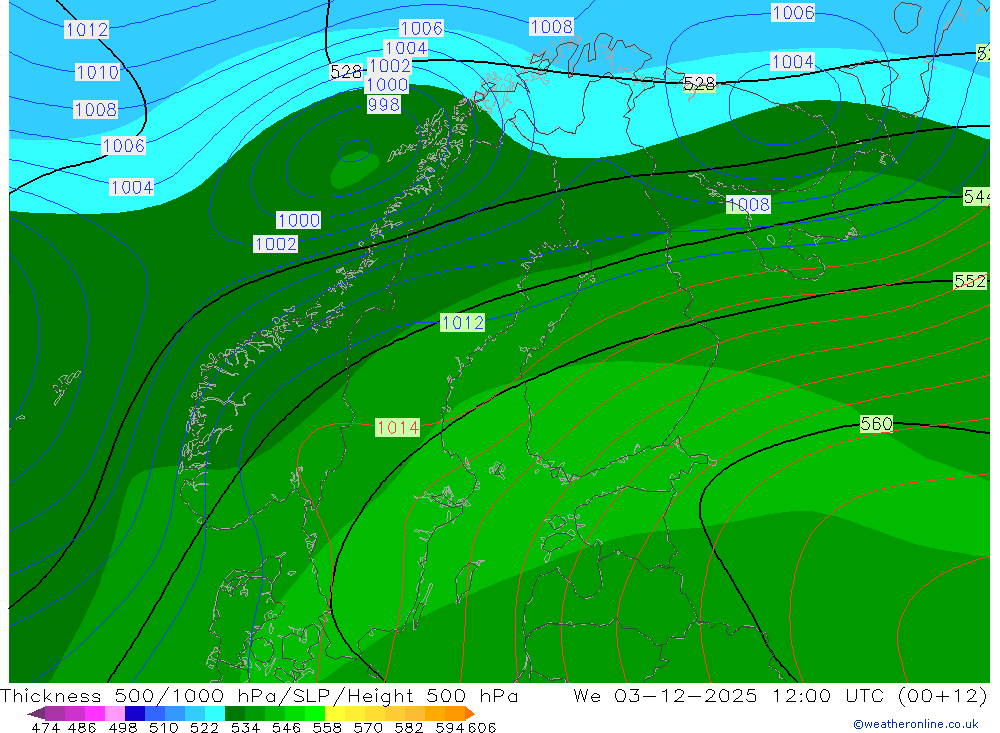Click the 546 legend value
The width and height of the screenshot is (1000, 733).
click(286, 727)
